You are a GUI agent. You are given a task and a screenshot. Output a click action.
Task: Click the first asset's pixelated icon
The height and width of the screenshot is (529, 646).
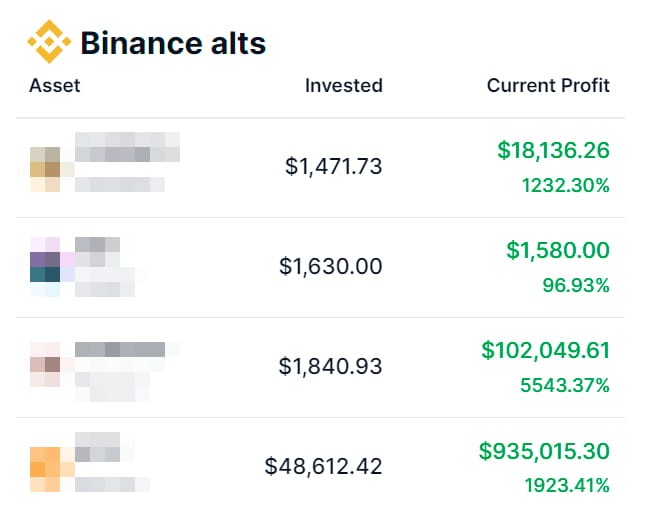pos(45,168)
